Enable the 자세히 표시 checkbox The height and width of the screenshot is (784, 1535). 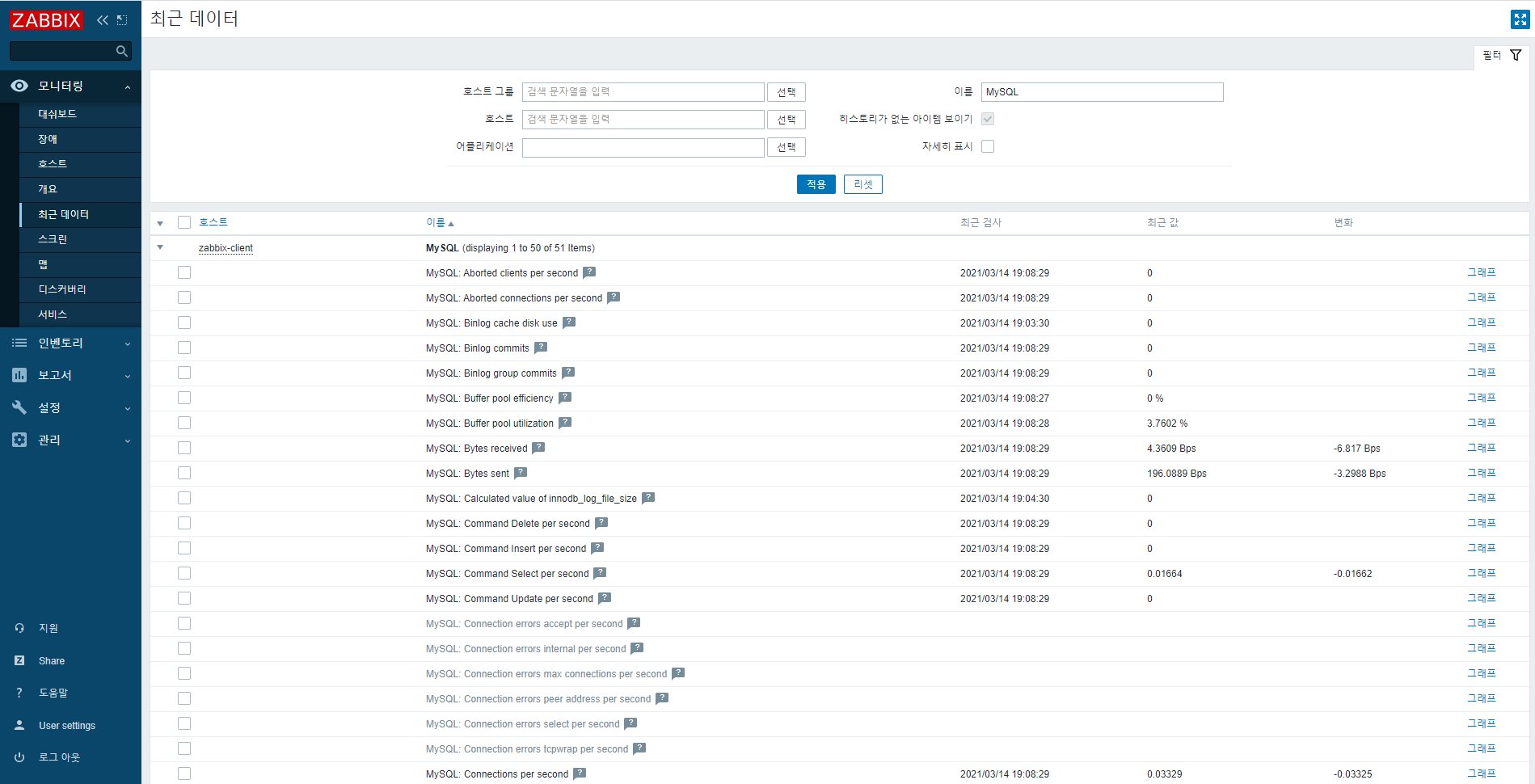(988, 146)
